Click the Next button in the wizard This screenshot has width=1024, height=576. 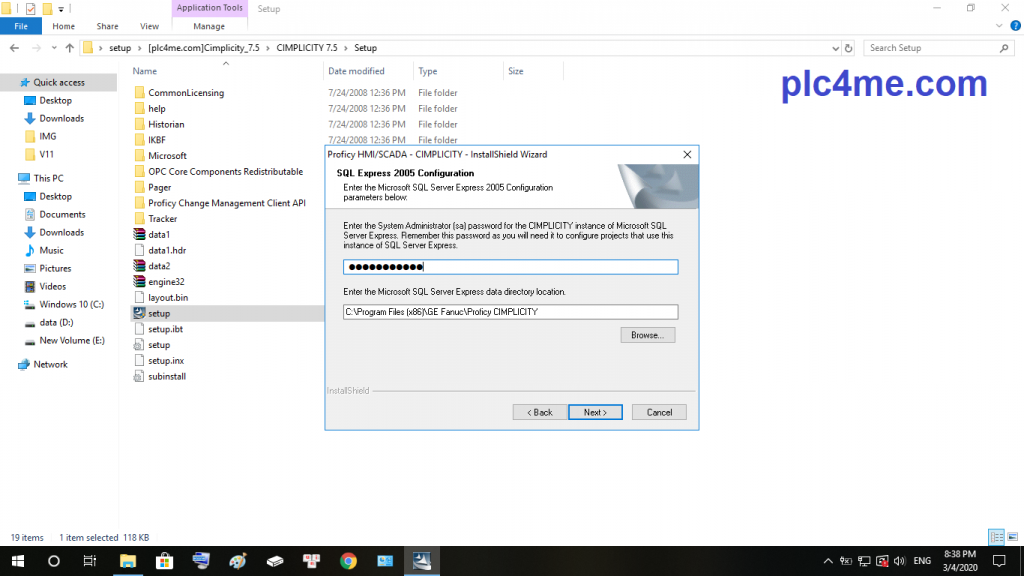pos(595,412)
